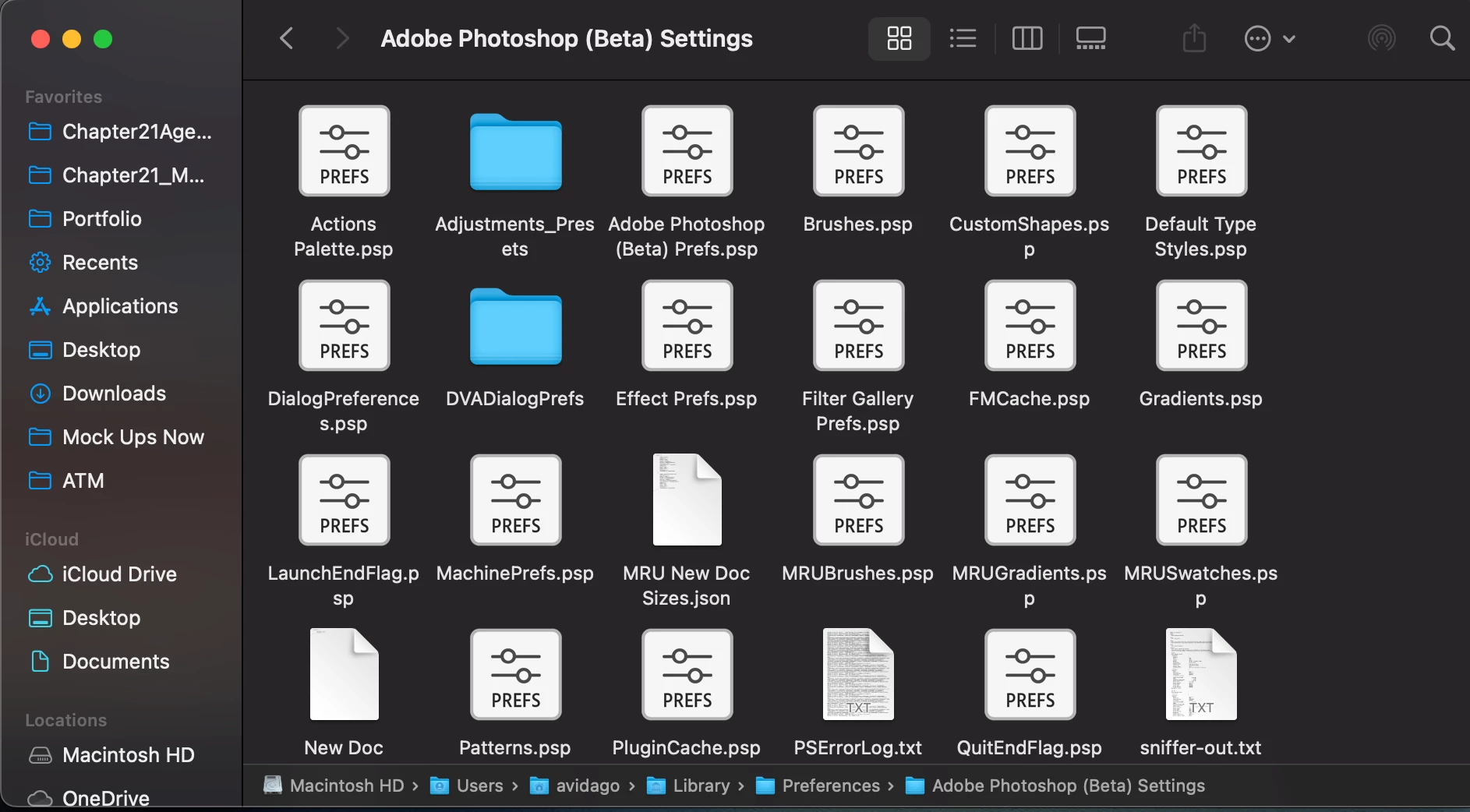Select the Adjustments_Presets folder icon
Viewport: 1470px width, 812px height.
515,152
